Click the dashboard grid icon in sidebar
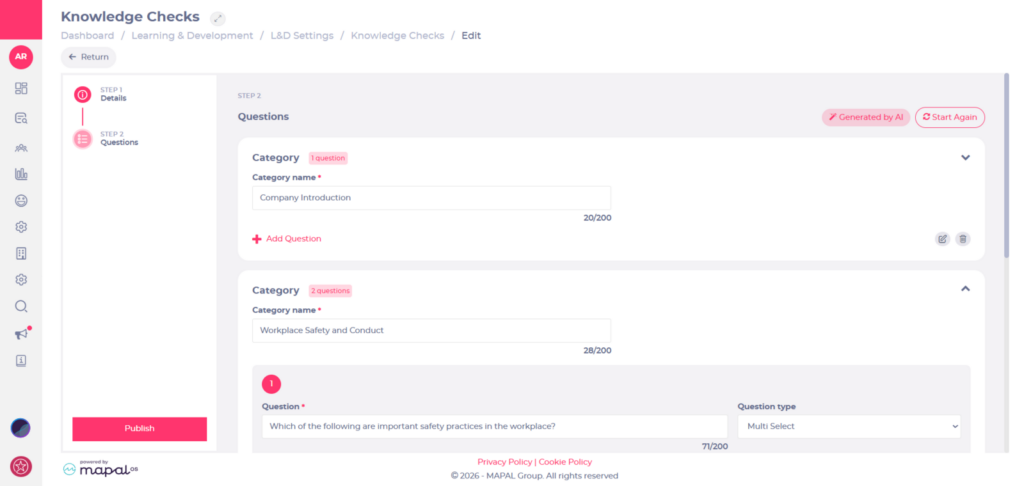 [x=21, y=88]
